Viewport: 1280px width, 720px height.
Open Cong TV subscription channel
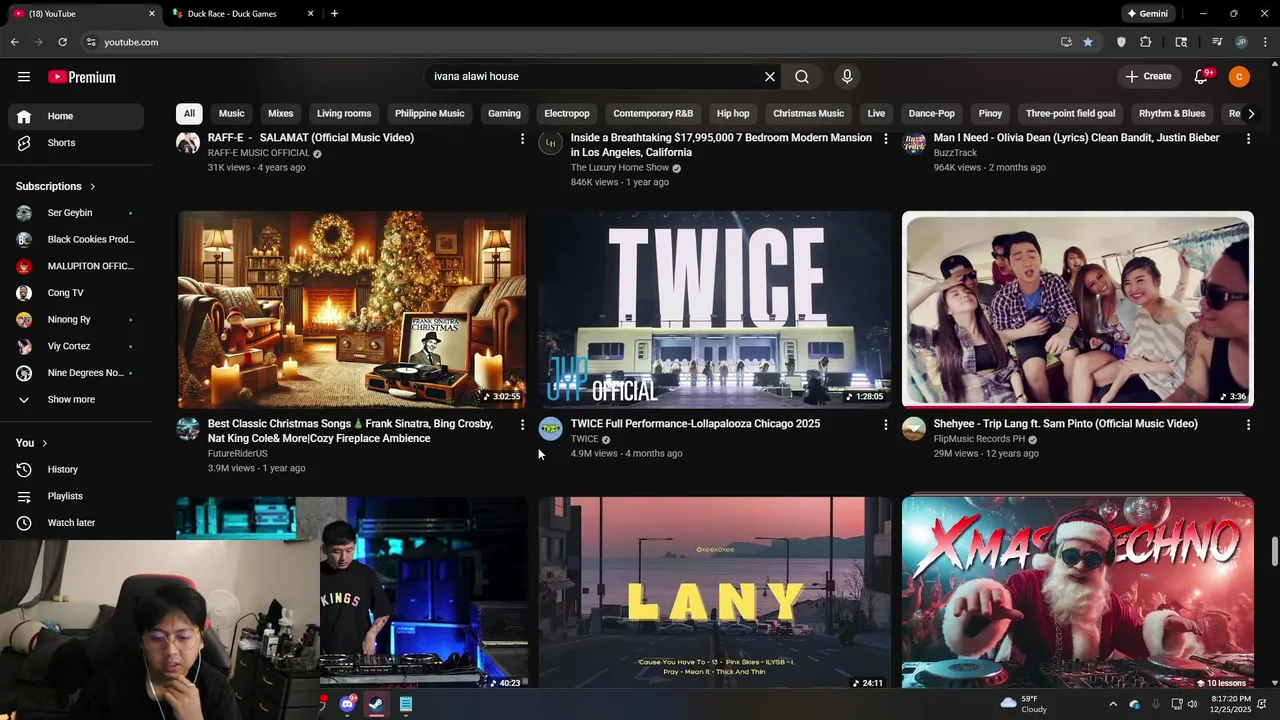coord(76,293)
